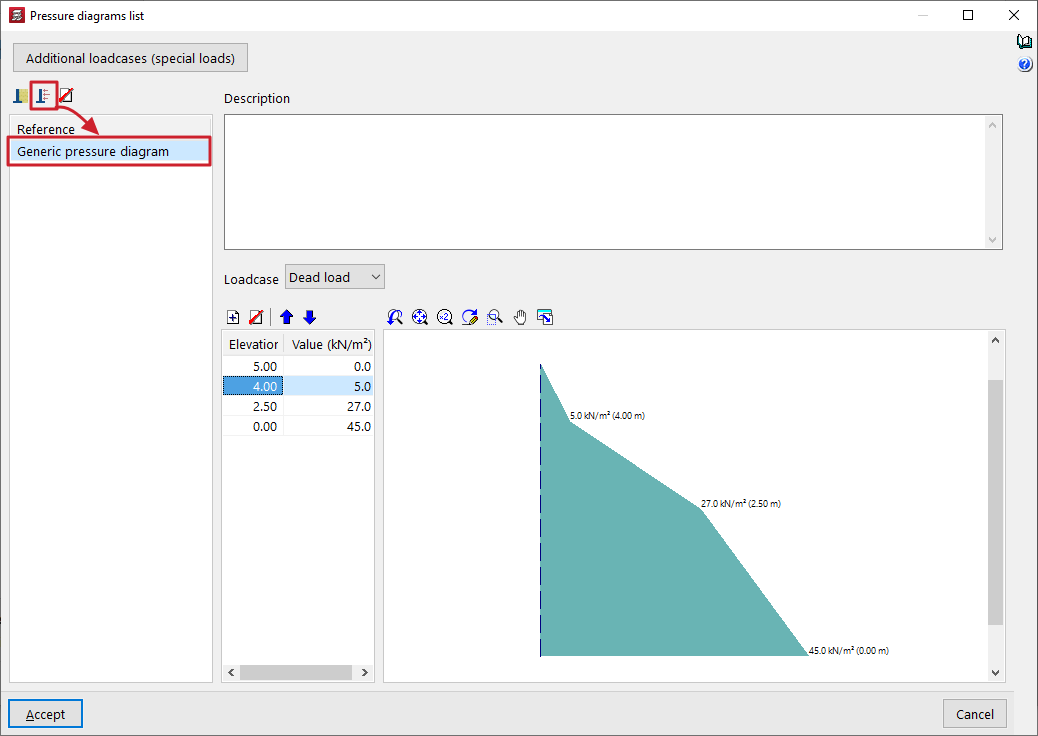Click the 27.0 kN/m² (2.50 m) diagram label
This screenshot has width=1038, height=736.
point(741,504)
